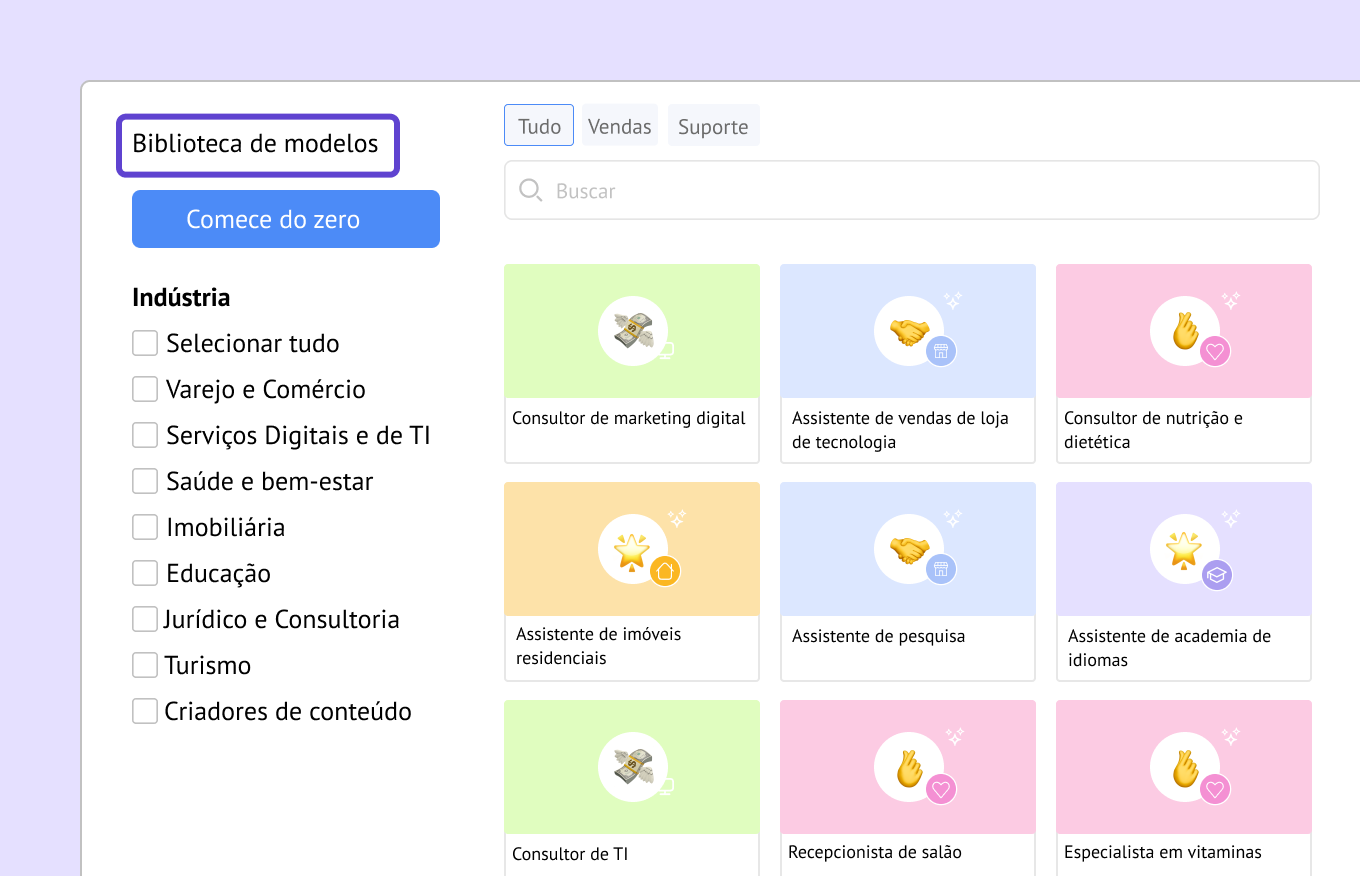Image resolution: width=1360 pixels, height=876 pixels.
Task: Click the crossed-fingers icon on Consultor de nutrição card
Action: coord(1184,330)
